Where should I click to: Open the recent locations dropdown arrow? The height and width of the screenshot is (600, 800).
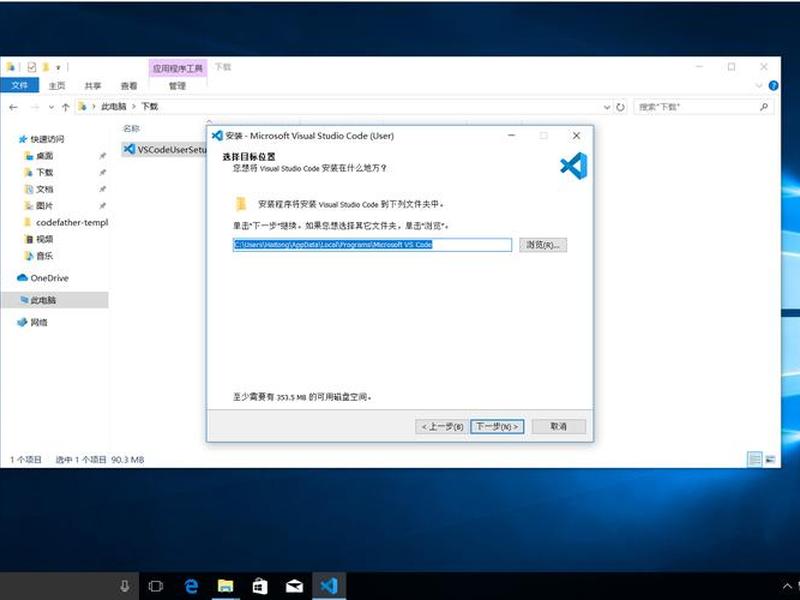51,107
